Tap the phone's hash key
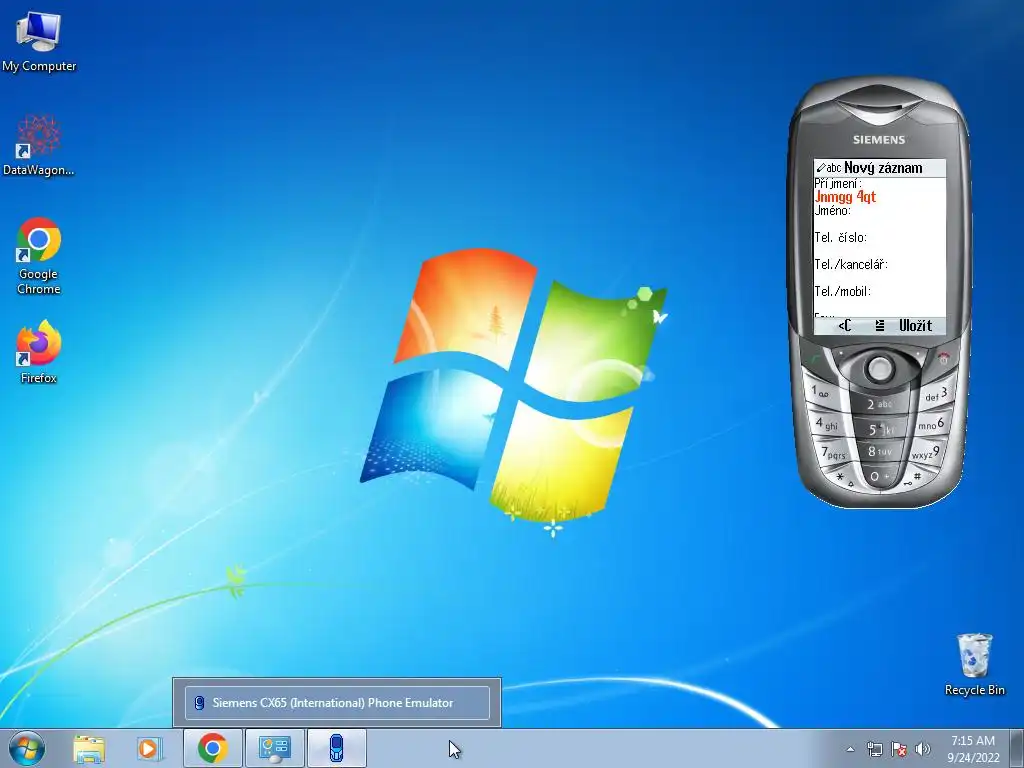Image resolution: width=1024 pixels, height=768 pixels. pyautogui.click(x=914, y=479)
